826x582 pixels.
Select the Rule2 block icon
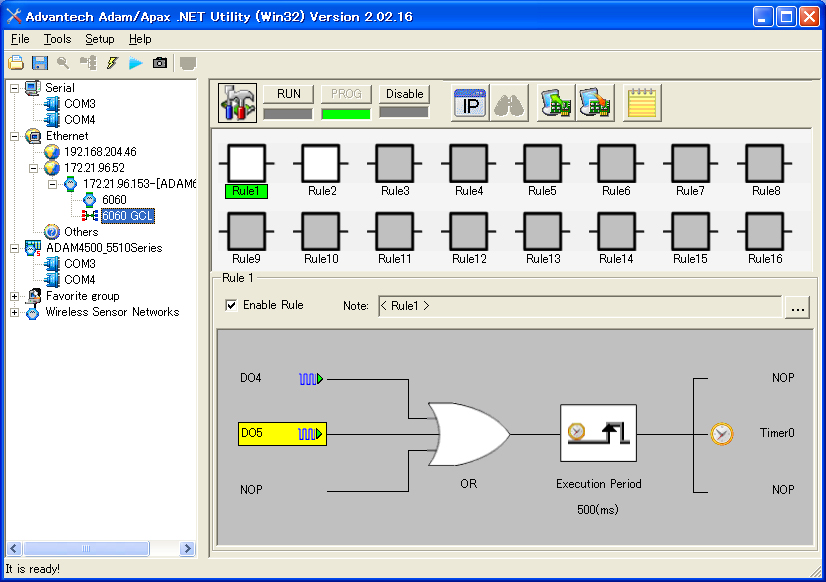[x=320, y=164]
